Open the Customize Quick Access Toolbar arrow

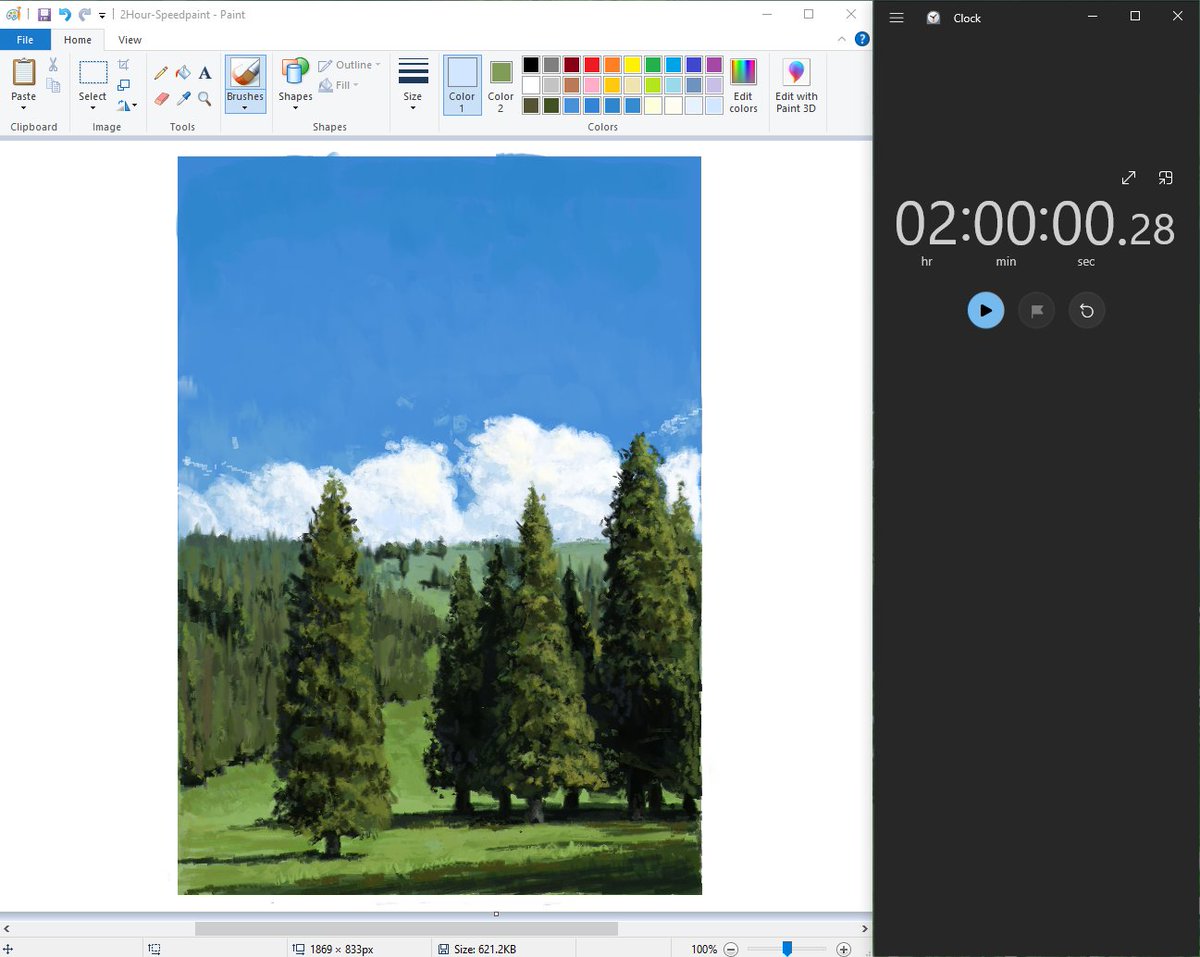[102, 16]
